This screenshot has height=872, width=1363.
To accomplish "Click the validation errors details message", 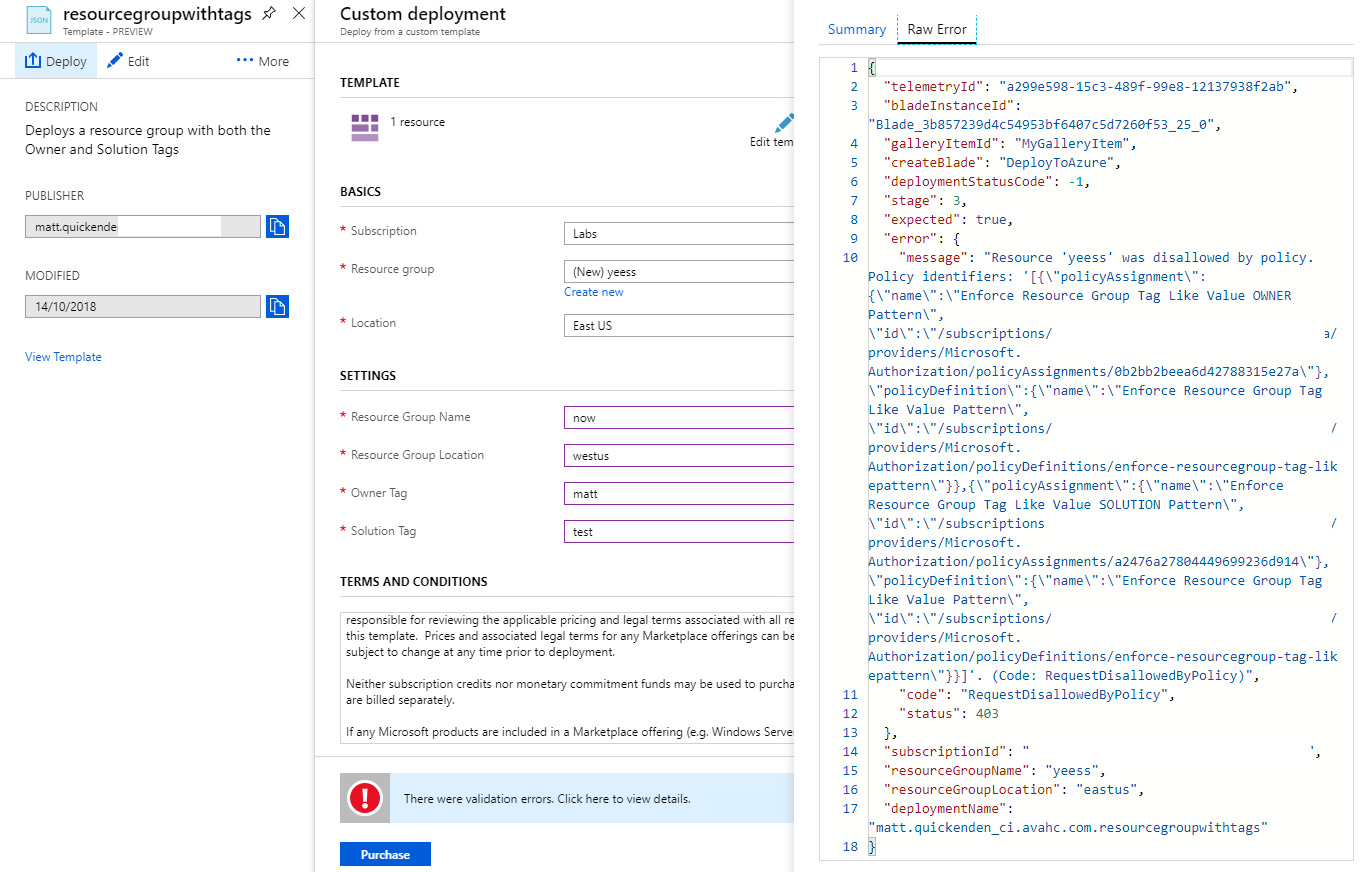I will coord(547,799).
